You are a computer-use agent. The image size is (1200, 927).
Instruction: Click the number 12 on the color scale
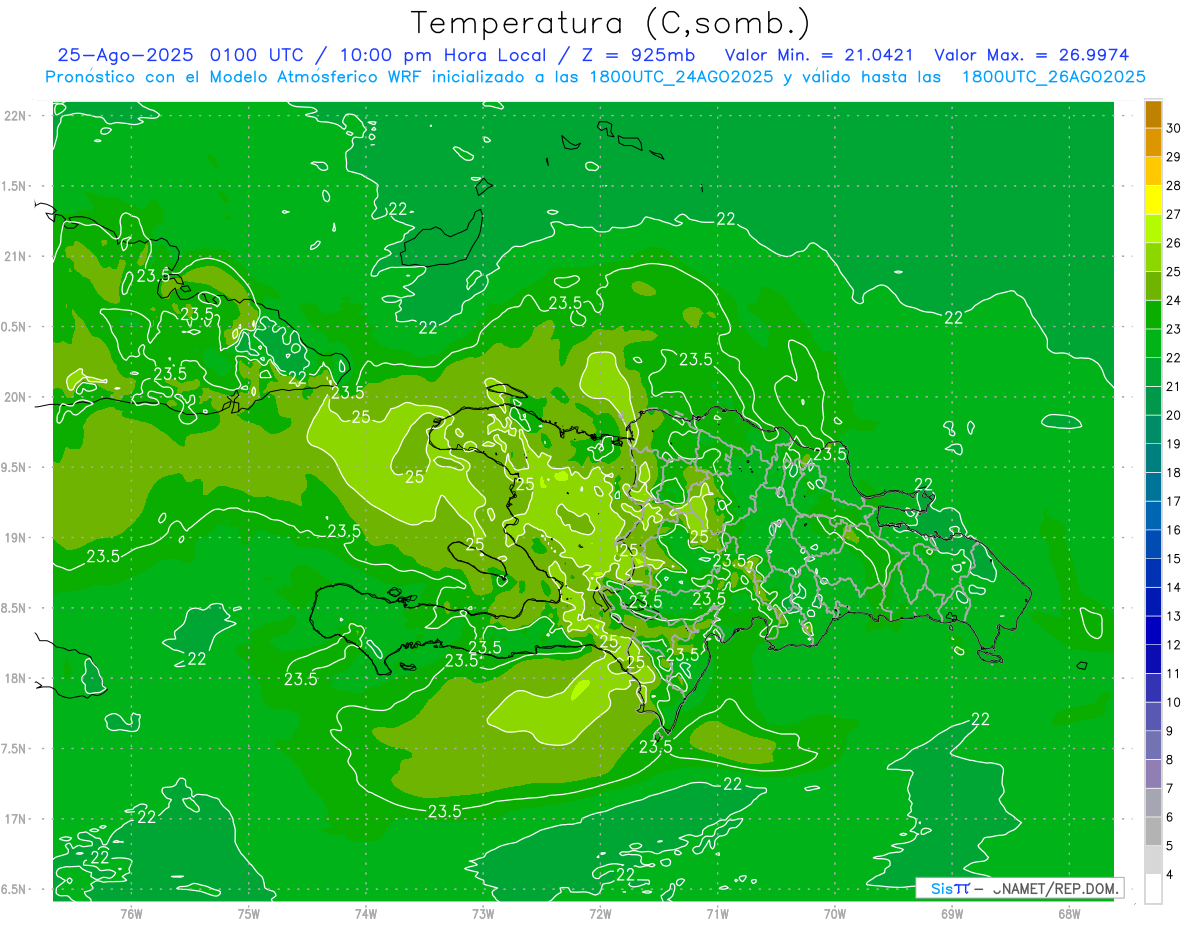(x=1174, y=645)
